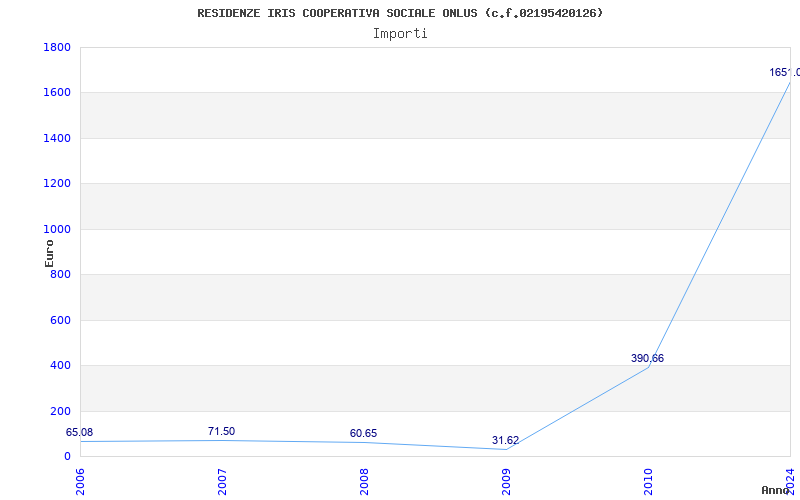Viewport: 800px width, 500px height.
Task: Click the 800 y-axis value
Action: pos(61,275)
